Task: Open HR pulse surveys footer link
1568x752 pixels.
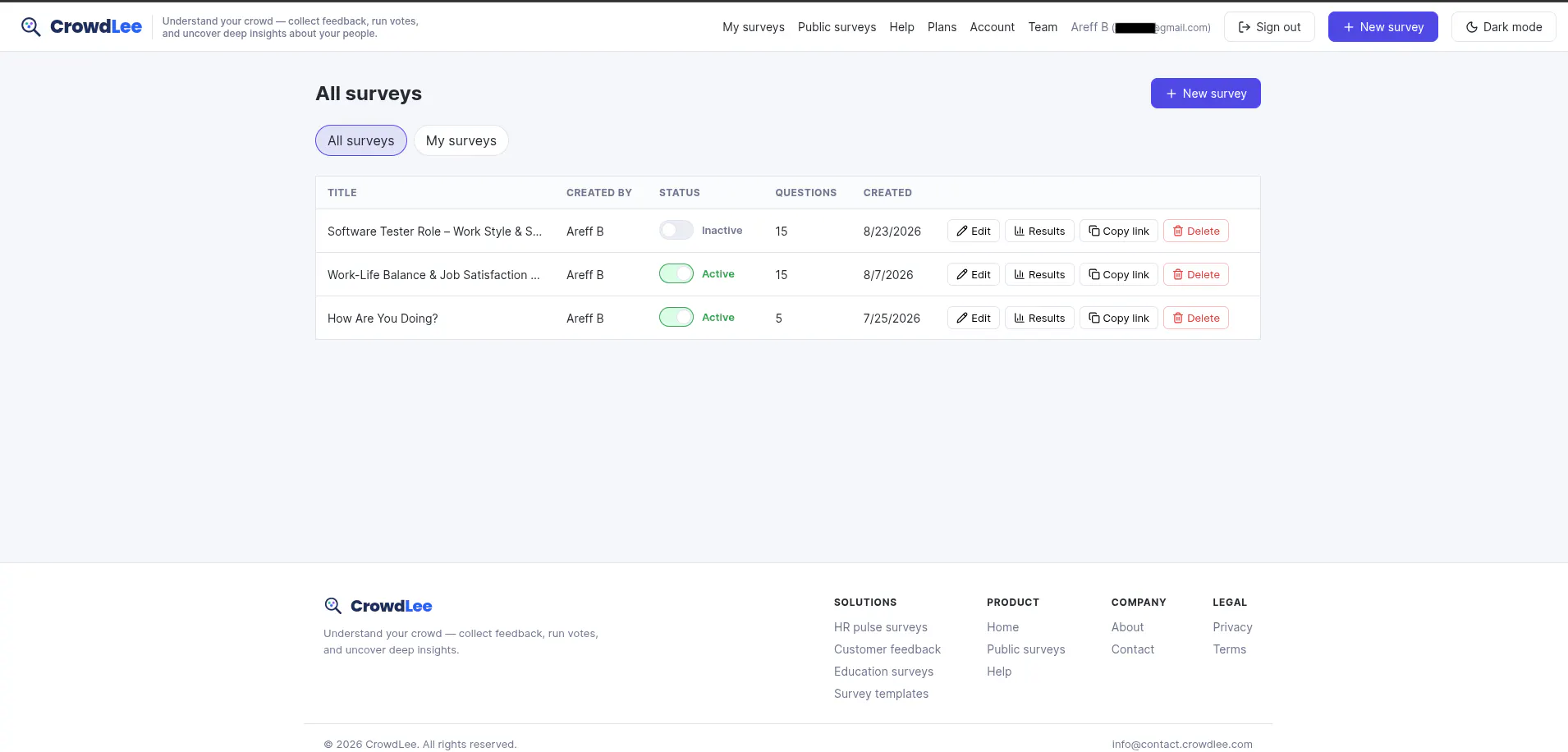Action: pyautogui.click(x=881, y=627)
